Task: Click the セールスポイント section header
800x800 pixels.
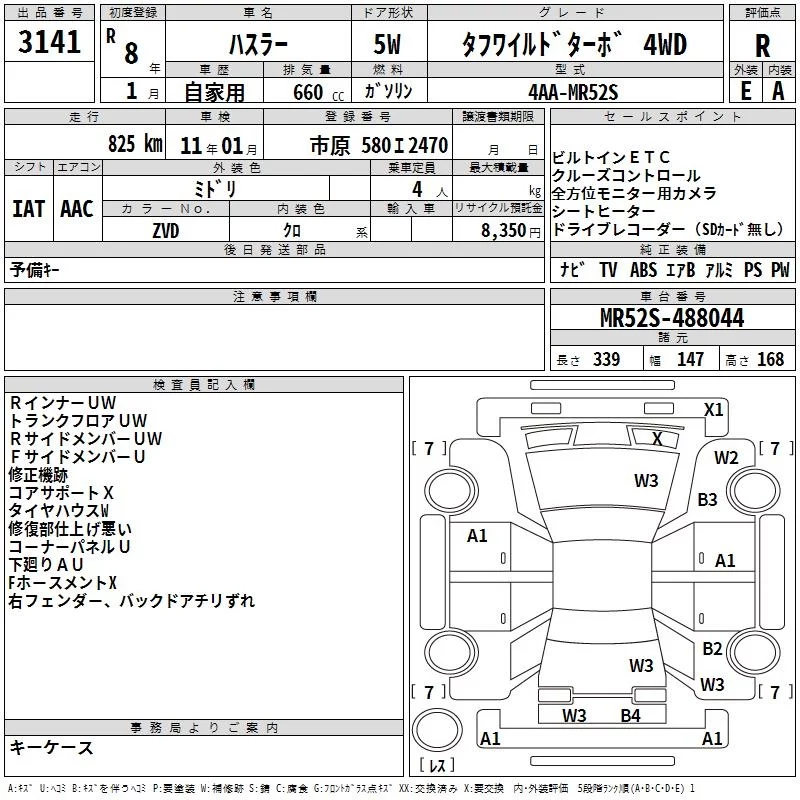Action: click(x=672, y=117)
